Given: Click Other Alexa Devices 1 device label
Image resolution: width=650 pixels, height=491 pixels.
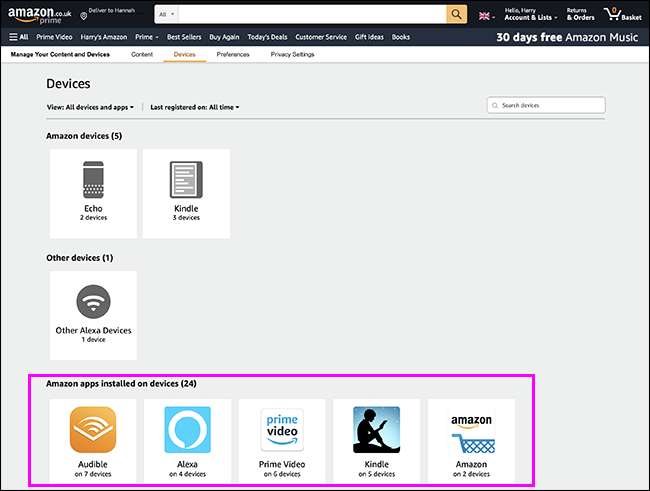Looking at the screenshot, I should [94, 334].
